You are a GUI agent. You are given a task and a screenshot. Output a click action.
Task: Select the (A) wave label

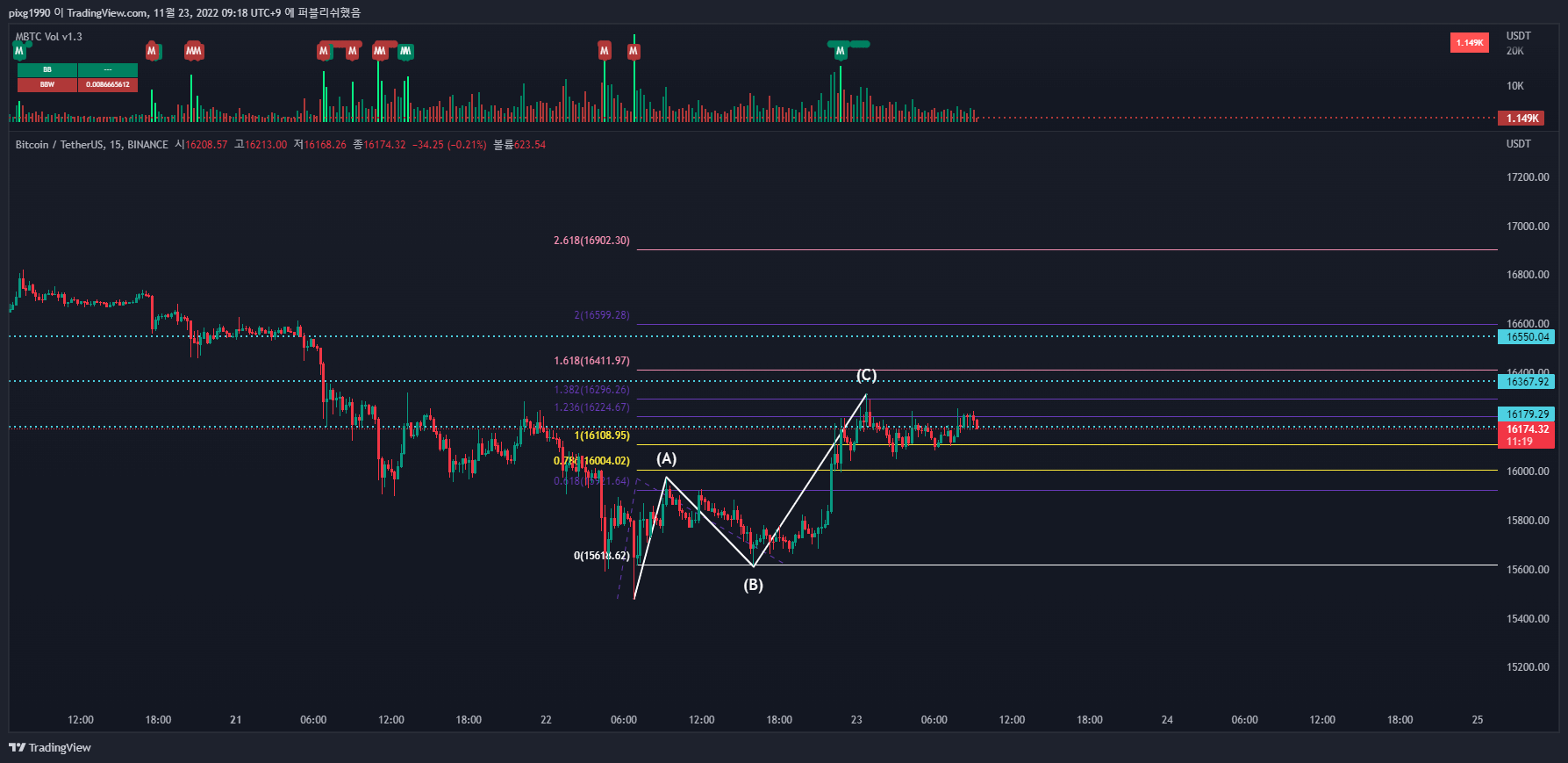(667, 459)
